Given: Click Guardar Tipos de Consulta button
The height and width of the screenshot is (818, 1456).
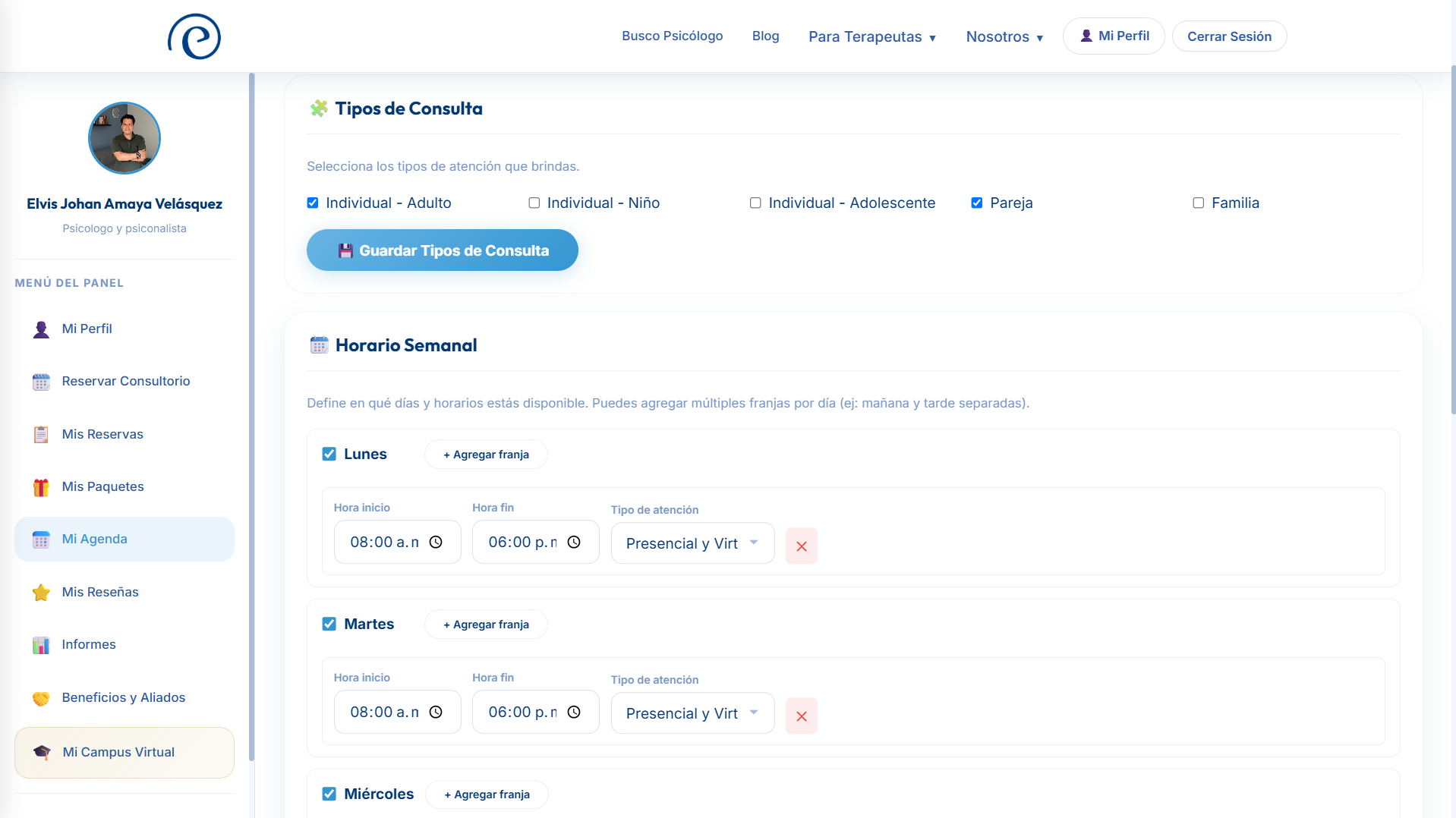Looking at the screenshot, I should point(443,250).
